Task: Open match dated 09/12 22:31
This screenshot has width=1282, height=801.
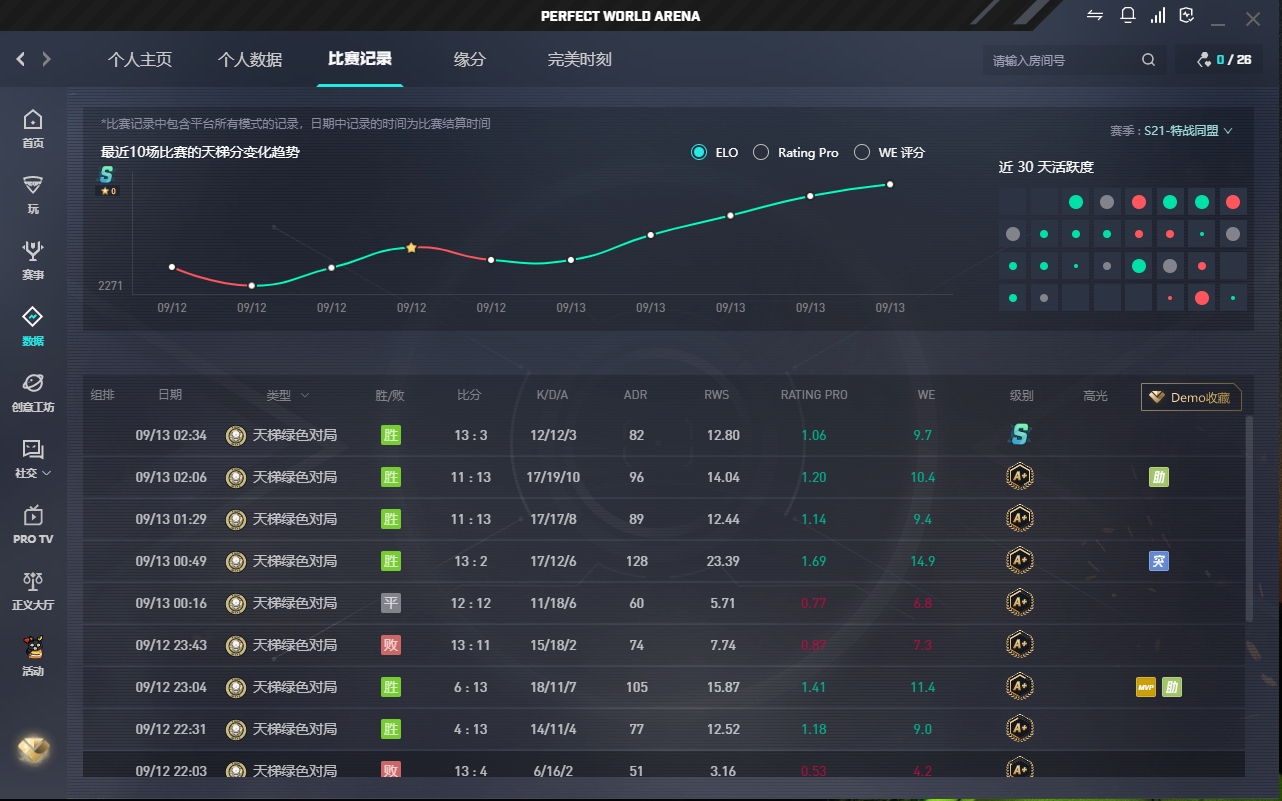Action: (x=665, y=729)
